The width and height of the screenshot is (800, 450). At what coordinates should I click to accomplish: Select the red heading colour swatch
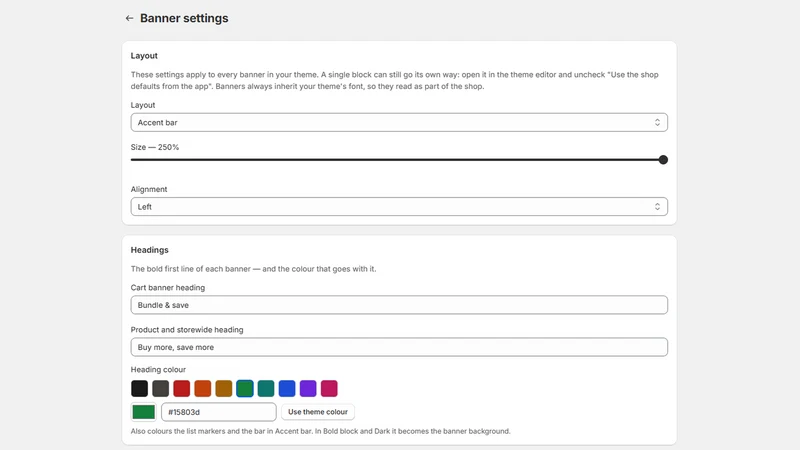[x=182, y=388]
